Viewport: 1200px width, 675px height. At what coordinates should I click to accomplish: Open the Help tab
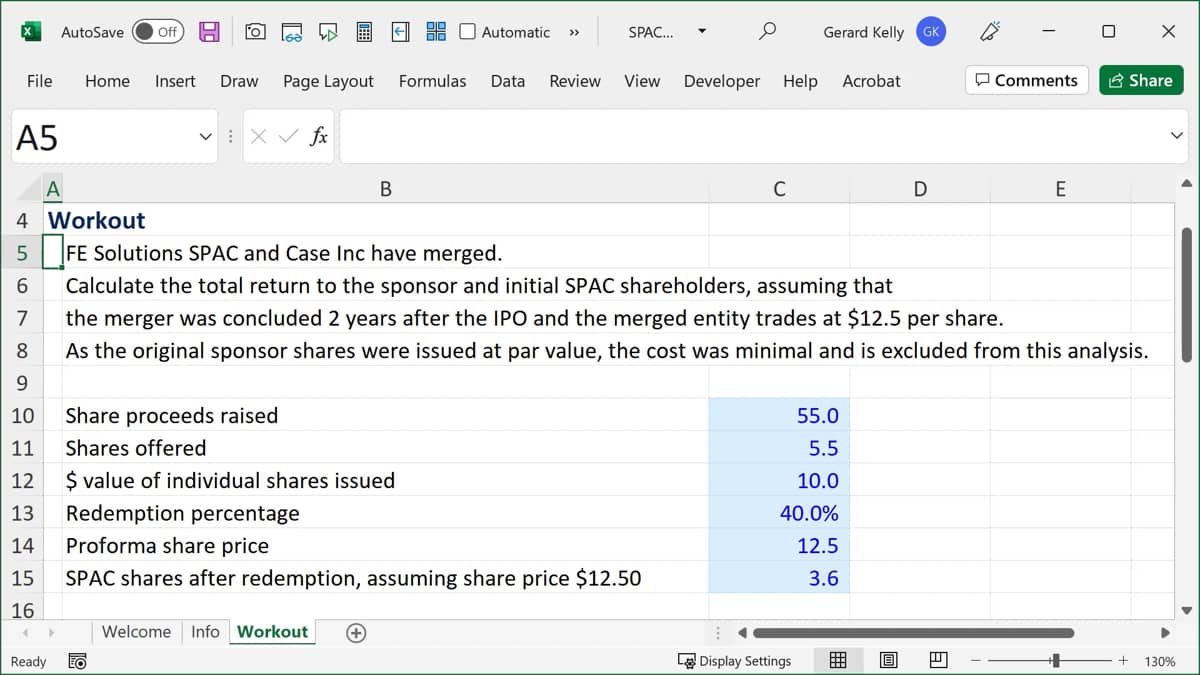coord(800,81)
